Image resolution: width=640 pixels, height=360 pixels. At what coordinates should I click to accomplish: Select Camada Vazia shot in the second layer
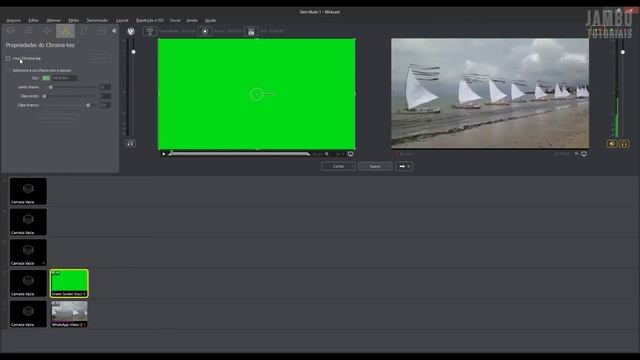pyautogui.click(x=28, y=222)
